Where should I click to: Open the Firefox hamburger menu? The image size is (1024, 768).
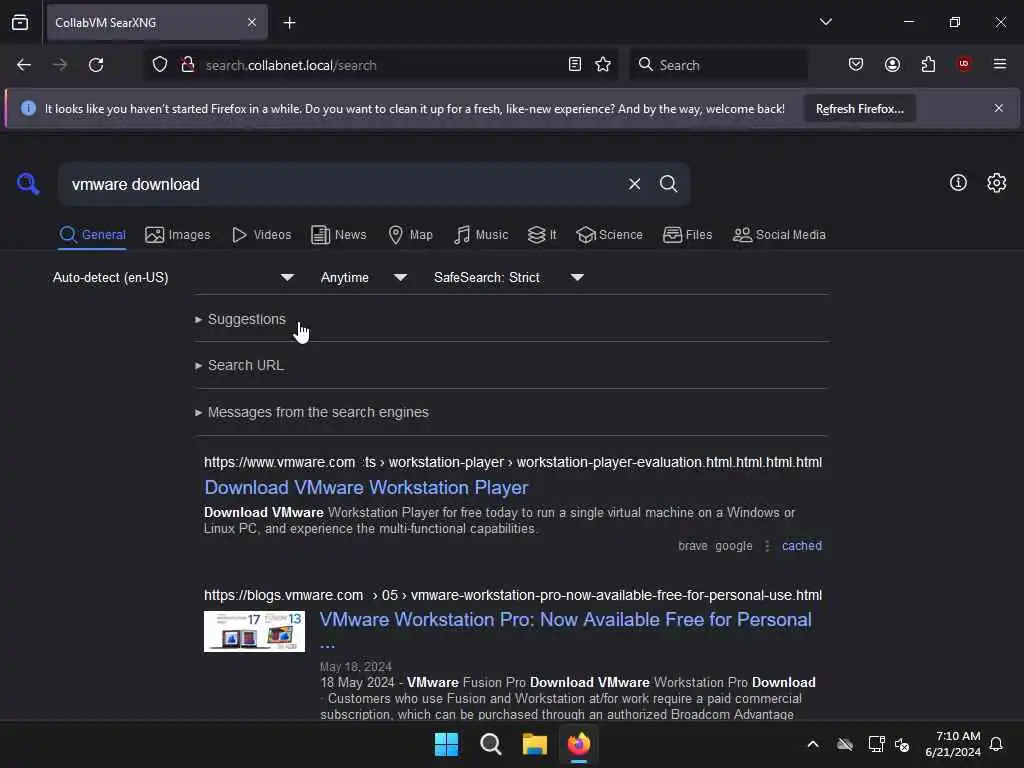tap(1000, 64)
